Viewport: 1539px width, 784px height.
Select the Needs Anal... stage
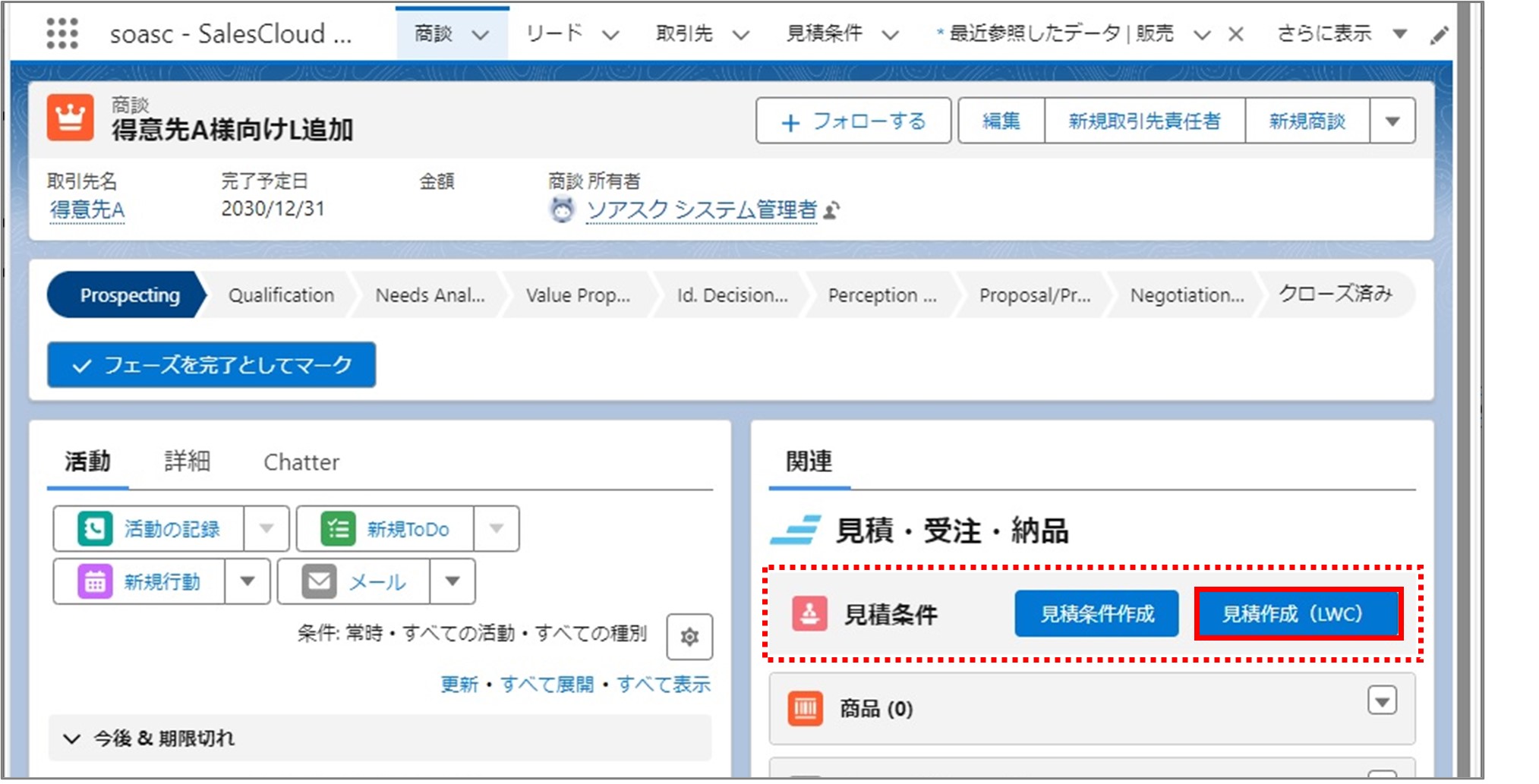pyautogui.click(x=430, y=295)
